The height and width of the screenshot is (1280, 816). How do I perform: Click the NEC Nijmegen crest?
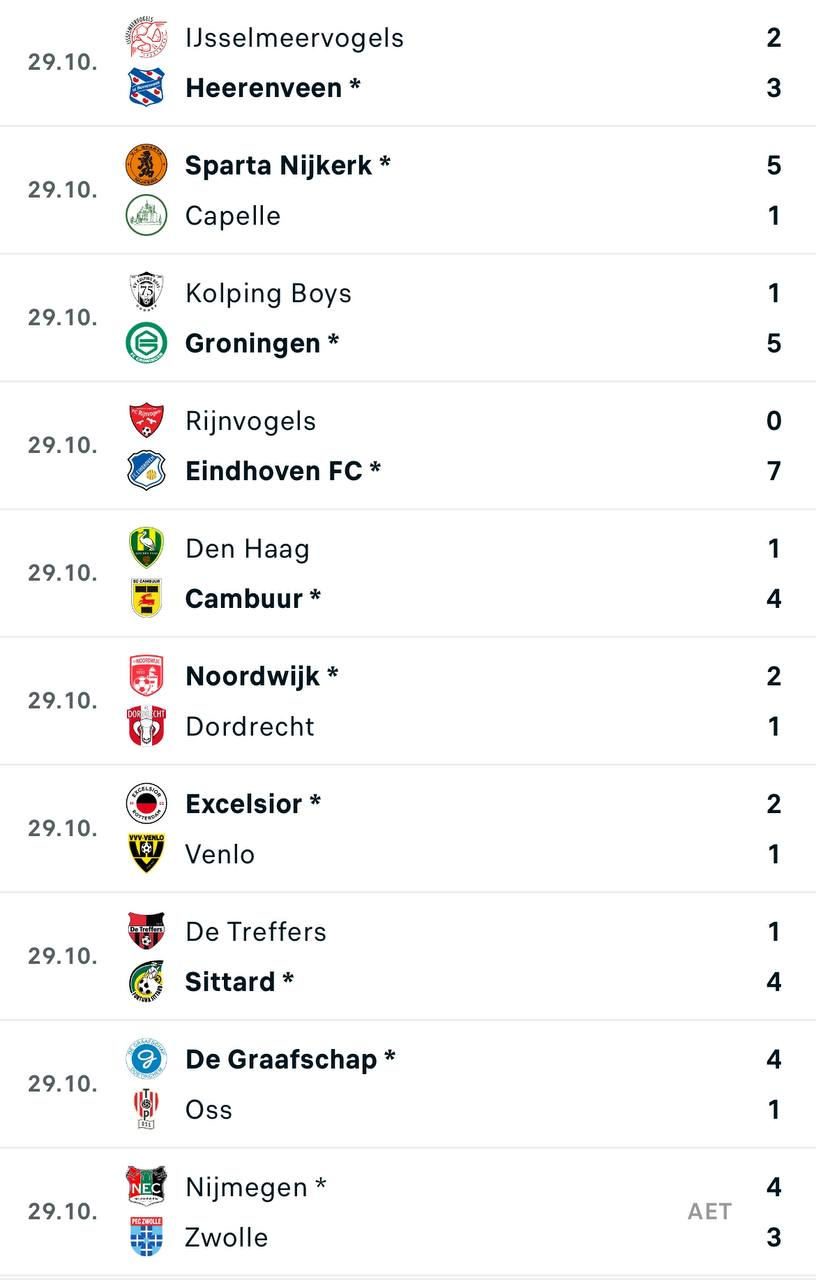point(146,1187)
